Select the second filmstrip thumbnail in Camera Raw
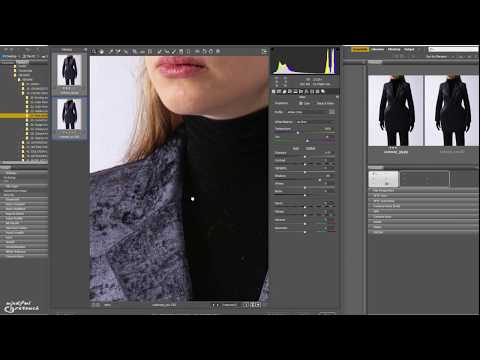The height and width of the screenshot is (360, 480). click(x=69, y=114)
